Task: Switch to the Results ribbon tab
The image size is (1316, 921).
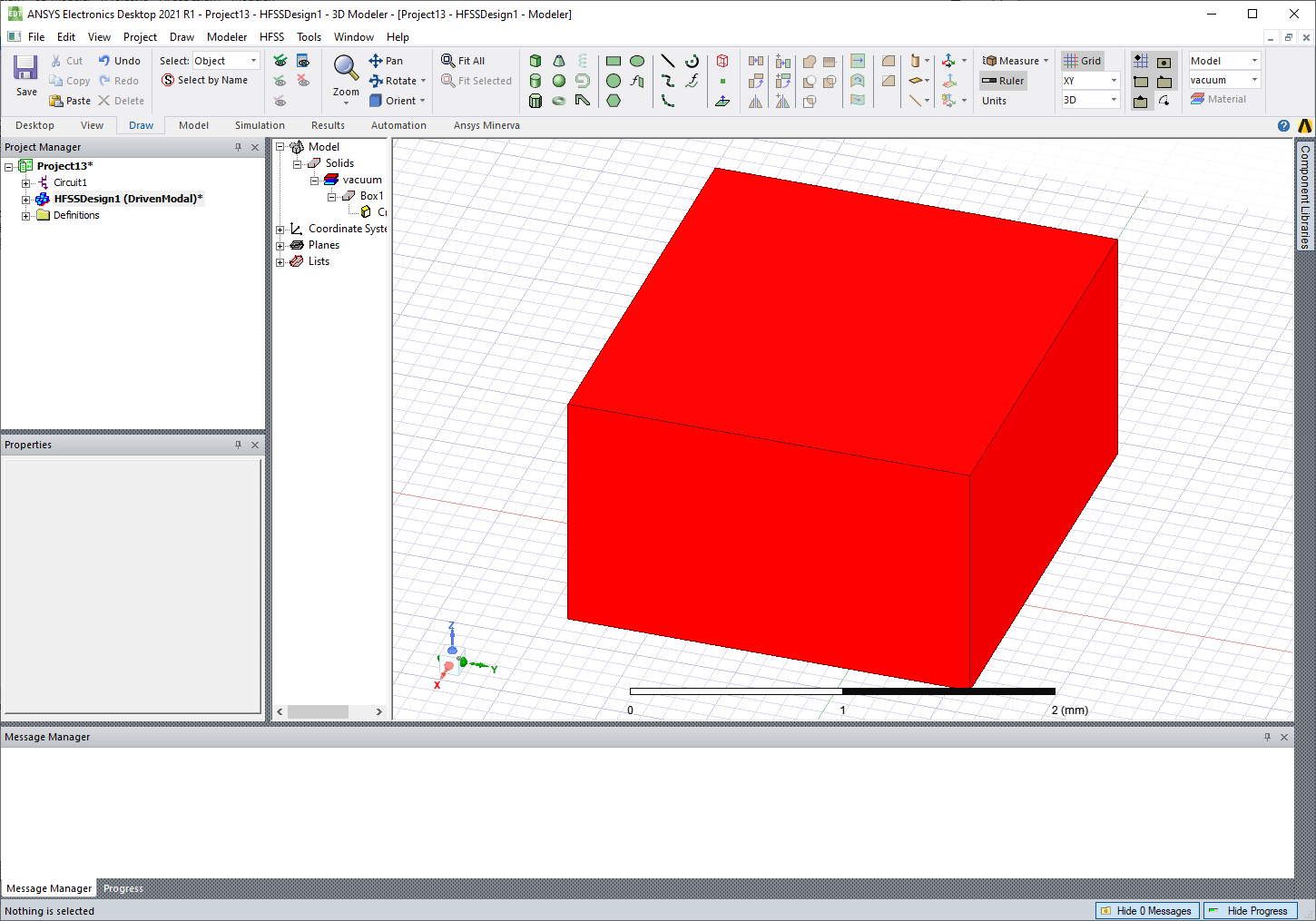Action: click(328, 125)
